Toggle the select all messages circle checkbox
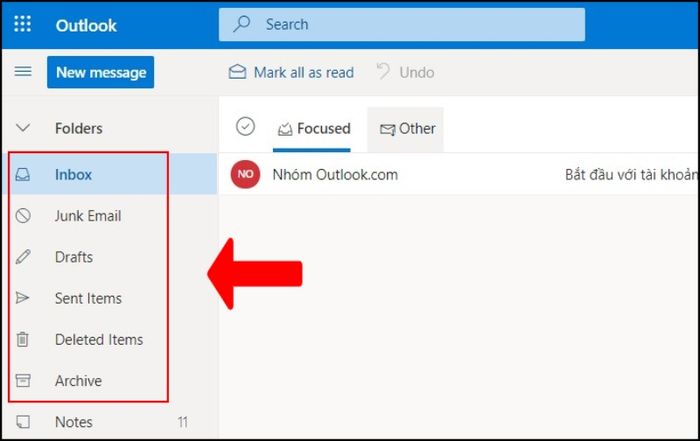Viewport: 700px width, 441px height. [245, 126]
